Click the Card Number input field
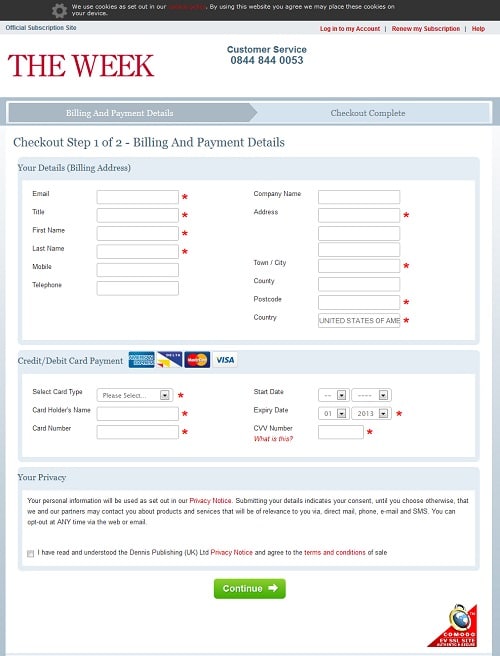This screenshot has height=656, width=500. 138,432
